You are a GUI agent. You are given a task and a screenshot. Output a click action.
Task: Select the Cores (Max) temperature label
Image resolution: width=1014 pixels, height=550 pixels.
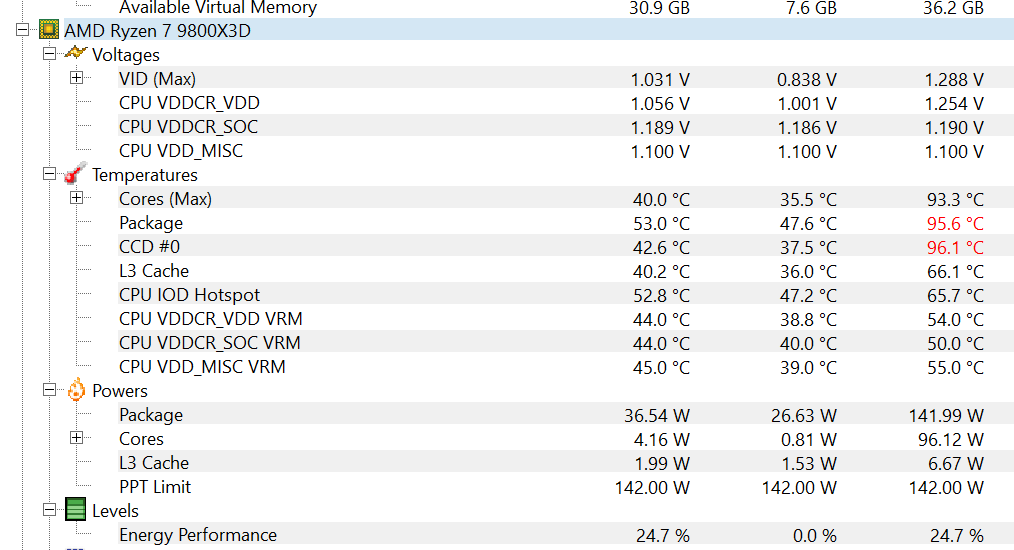click(166, 199)
